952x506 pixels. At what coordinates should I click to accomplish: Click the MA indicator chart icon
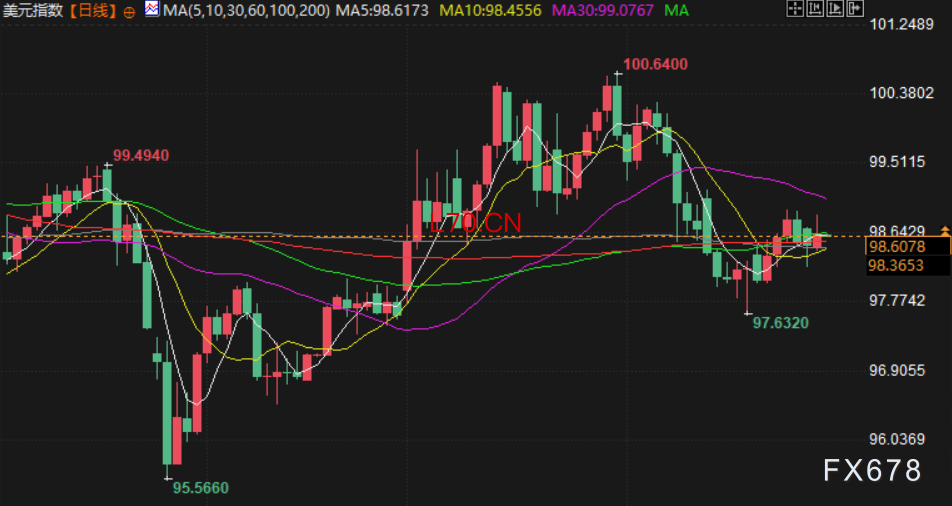point(151,10)
